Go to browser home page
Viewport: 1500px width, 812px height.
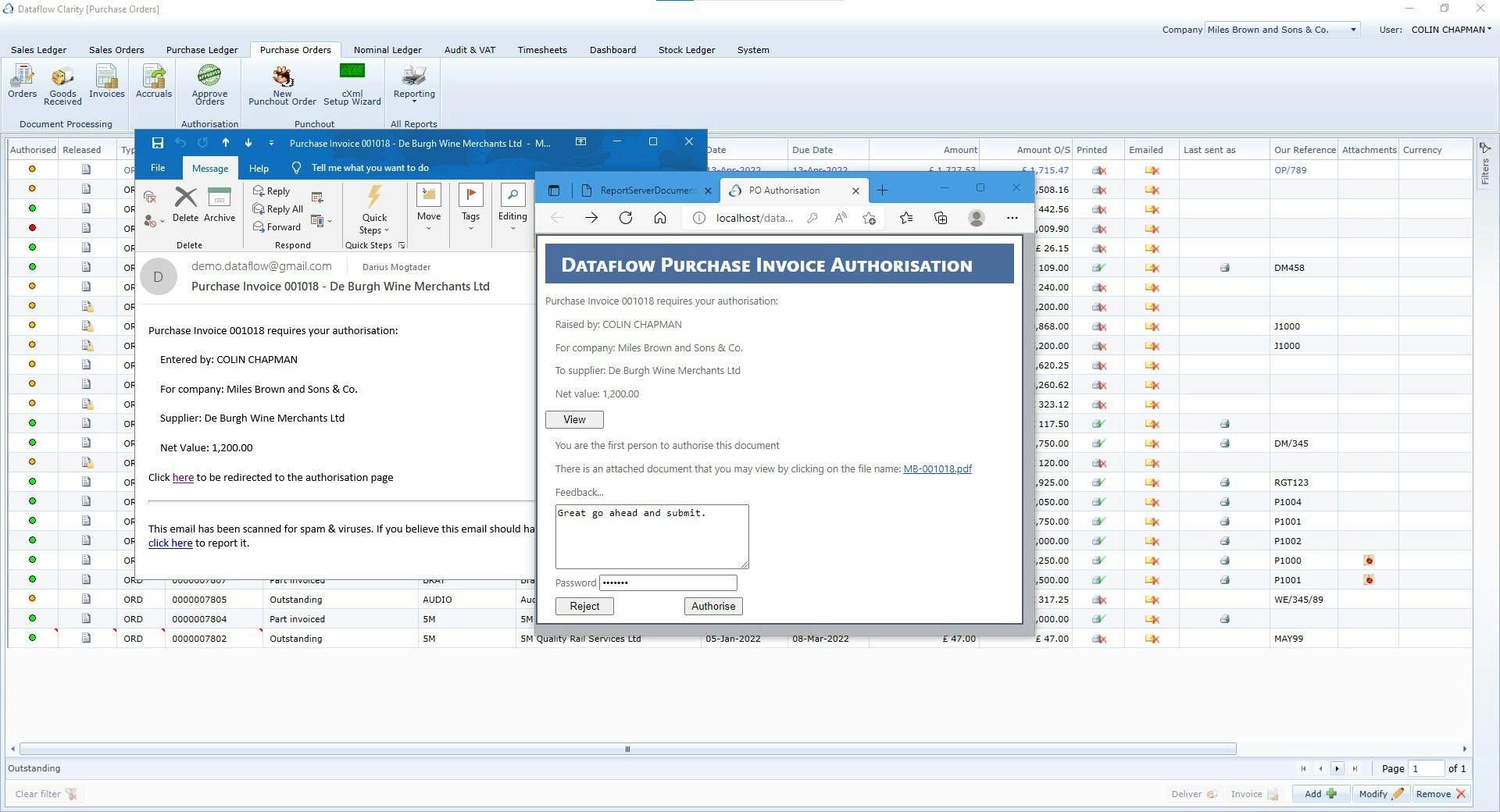point(660,219)
